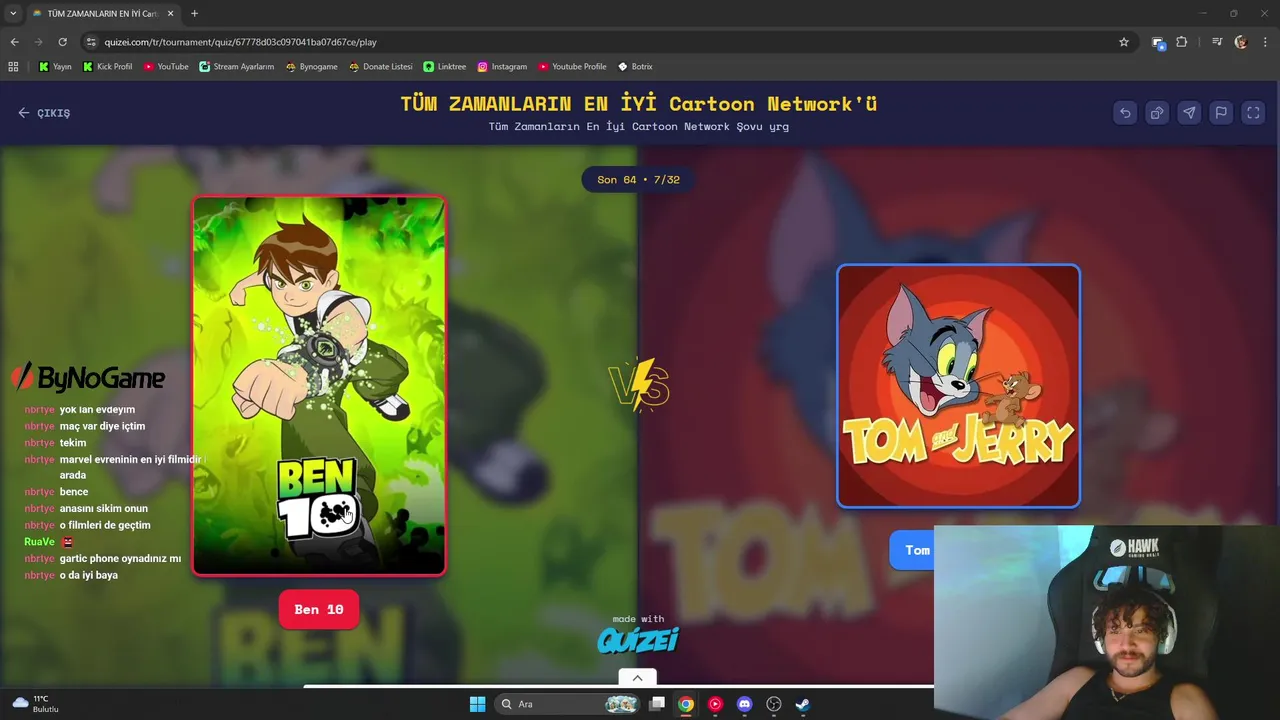
Task: Toggle fullscreen mode icon
Action: 1253,113
